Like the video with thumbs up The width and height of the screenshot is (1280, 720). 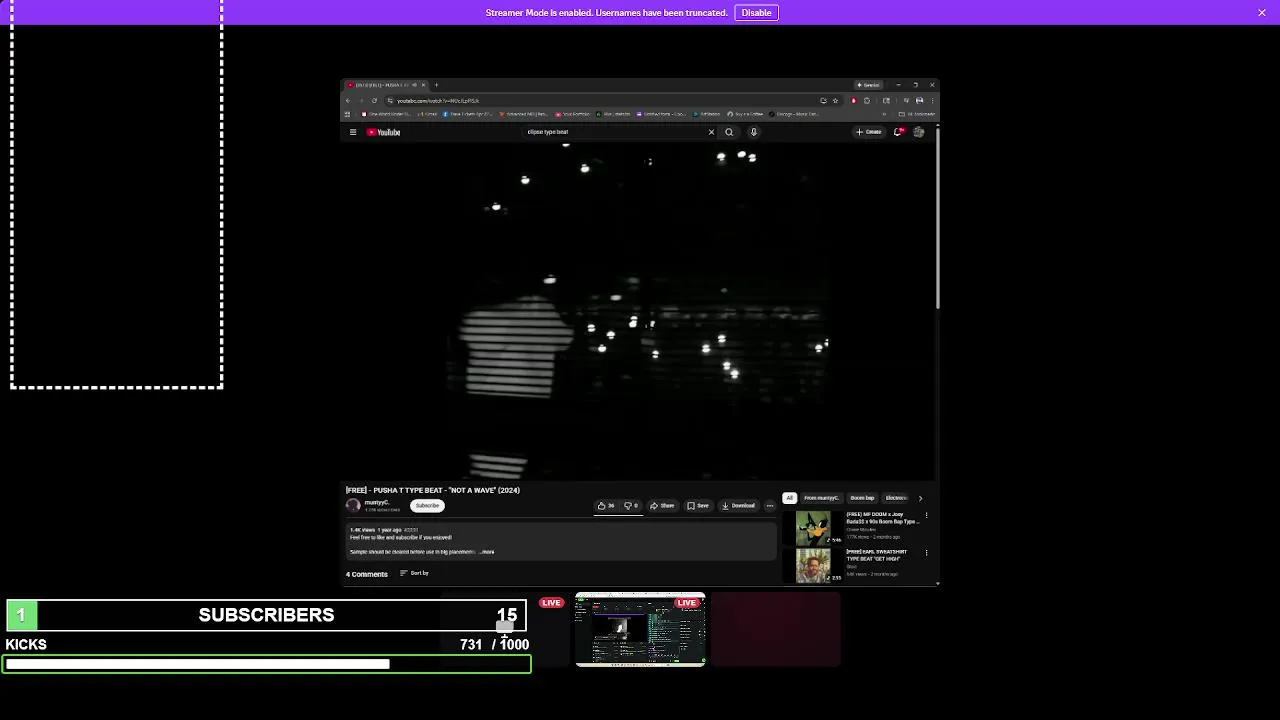tap(605, 506)
